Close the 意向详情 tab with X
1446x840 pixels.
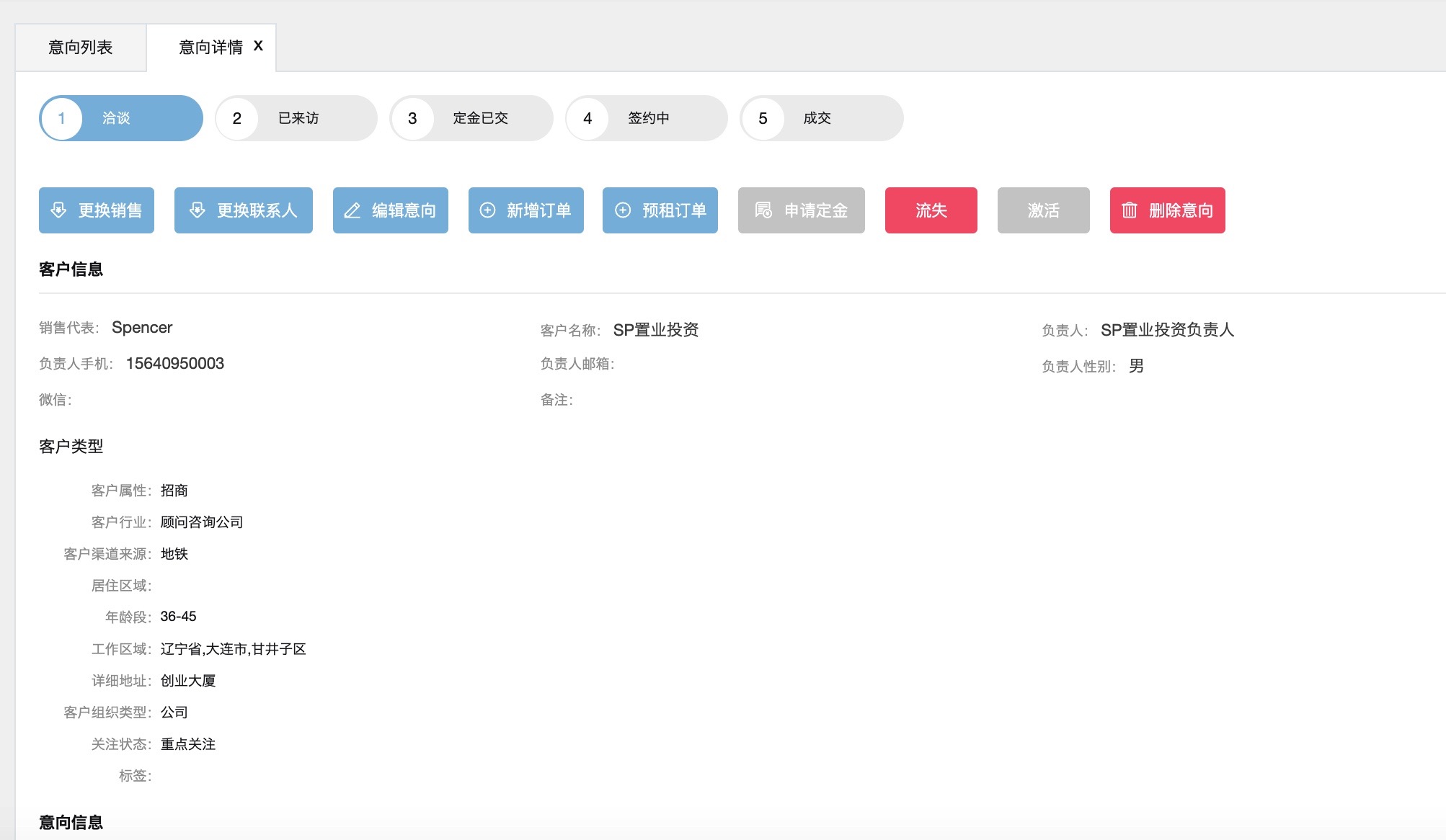[x=258, y=46]
